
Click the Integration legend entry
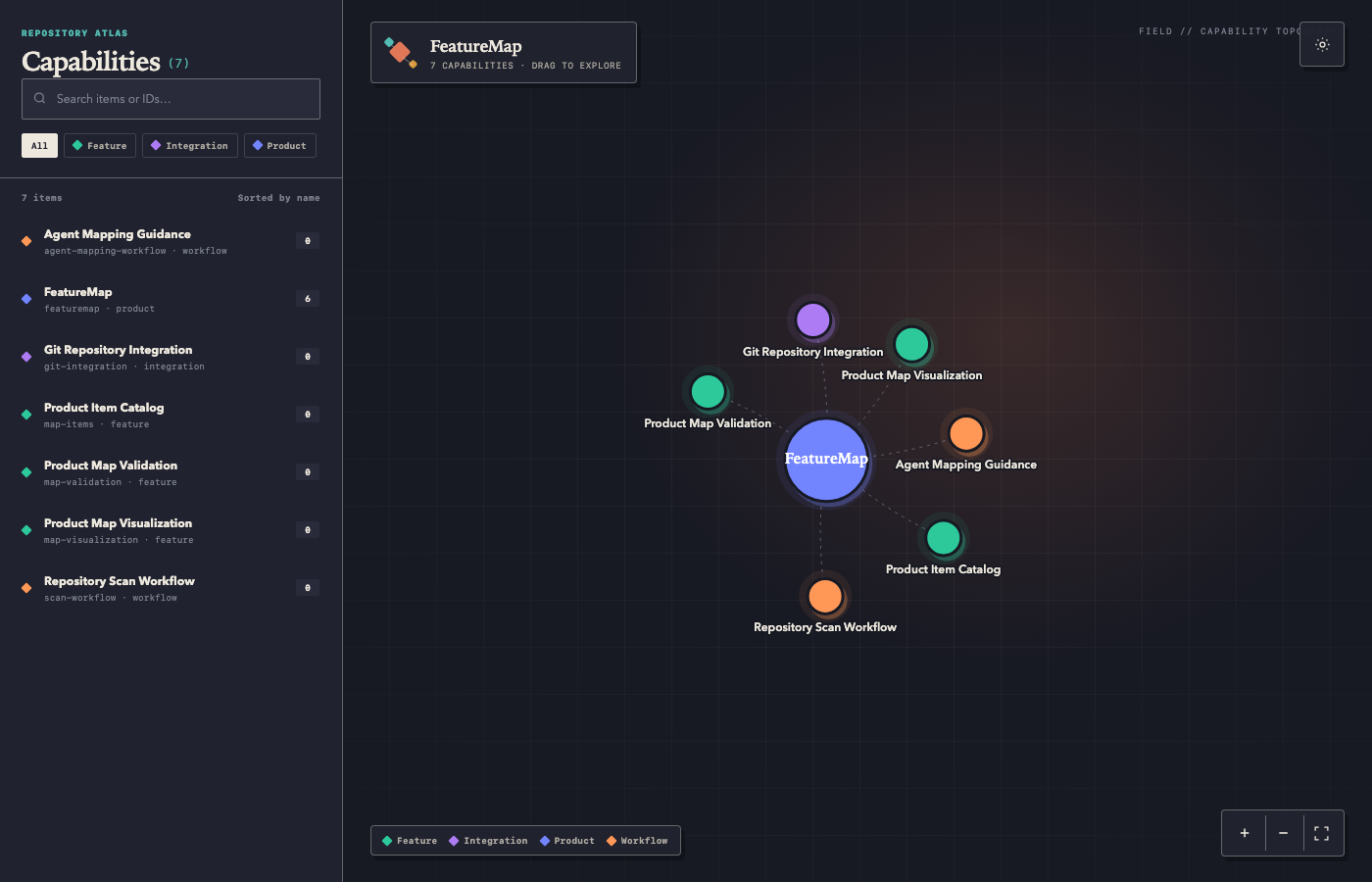point(488,841)
